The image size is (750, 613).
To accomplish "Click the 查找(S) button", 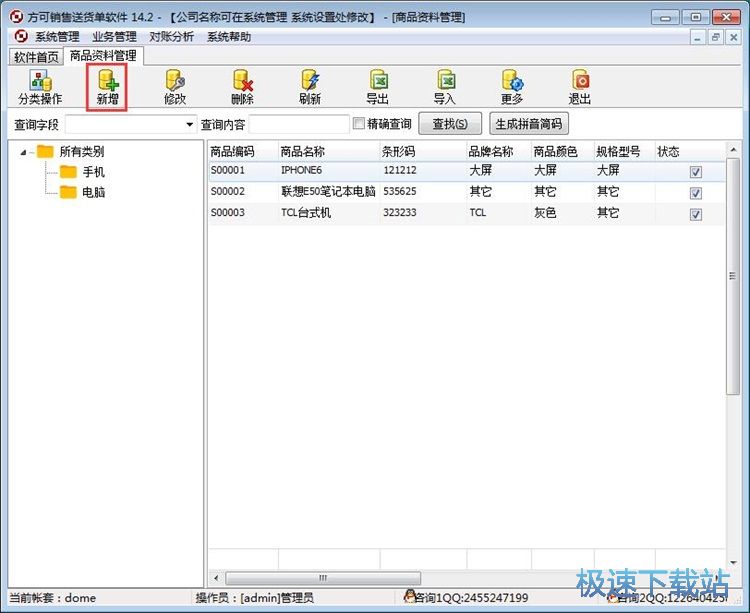I will 450,124.
